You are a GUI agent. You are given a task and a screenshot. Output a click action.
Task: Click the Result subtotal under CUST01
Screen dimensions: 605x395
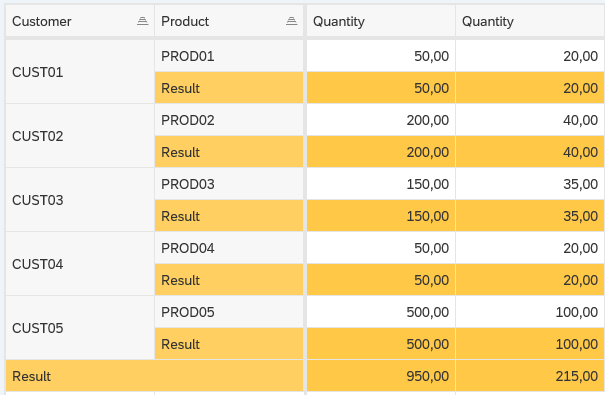click(229, 88)
